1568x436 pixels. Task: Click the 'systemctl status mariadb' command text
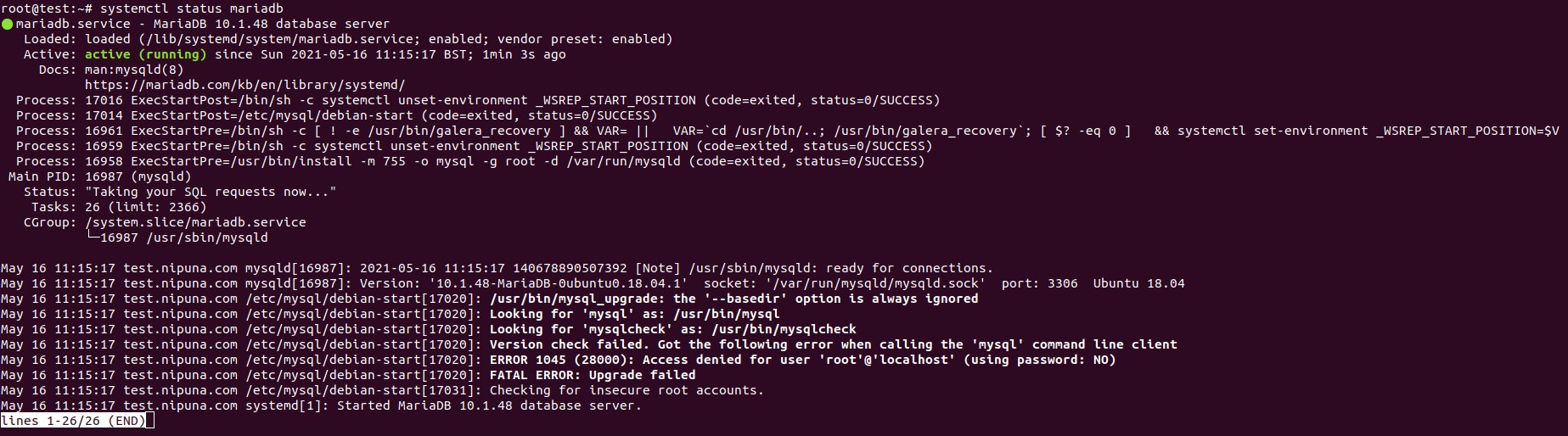point(192,8)
